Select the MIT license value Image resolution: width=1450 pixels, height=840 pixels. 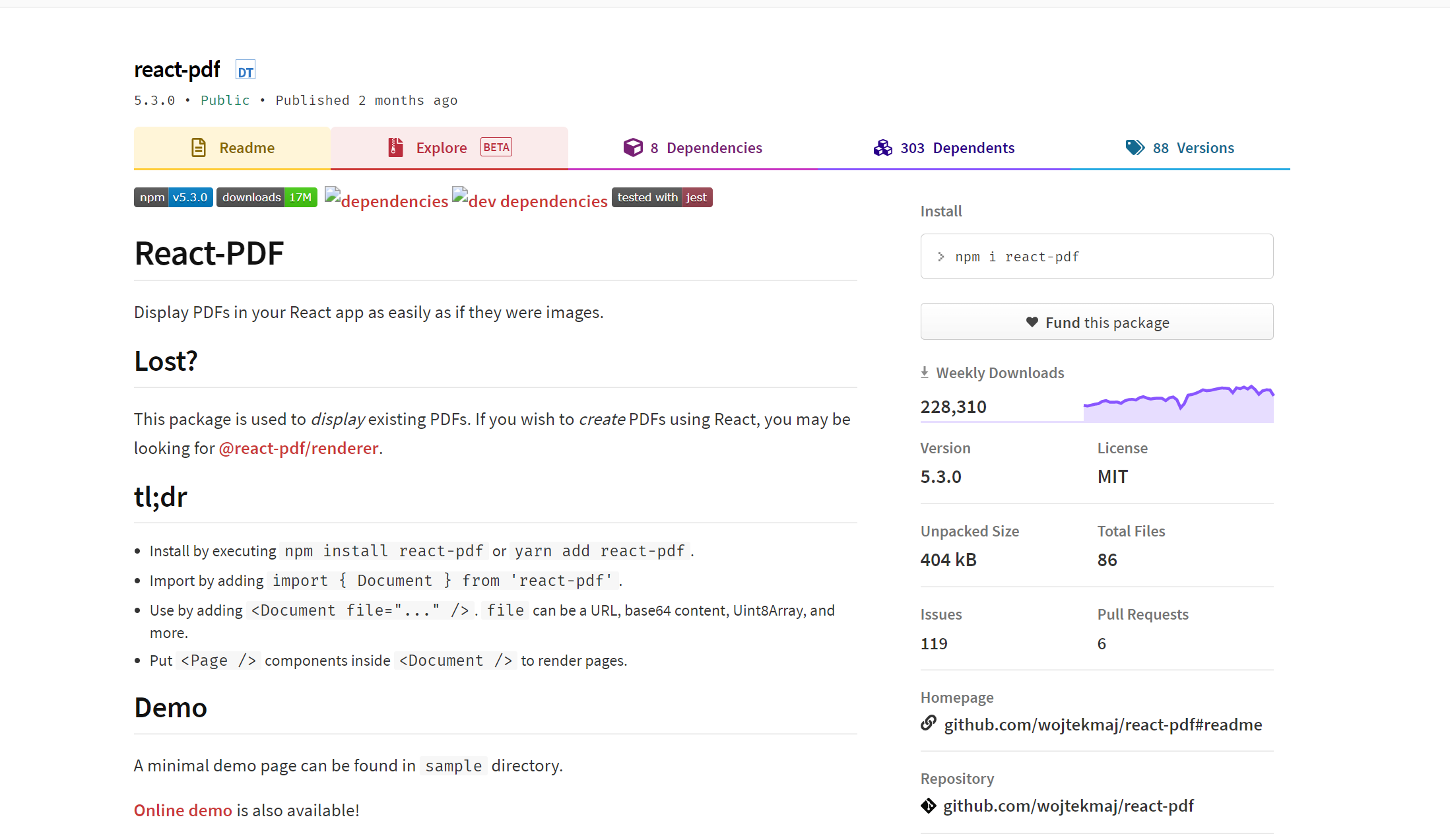(1113, 476)
